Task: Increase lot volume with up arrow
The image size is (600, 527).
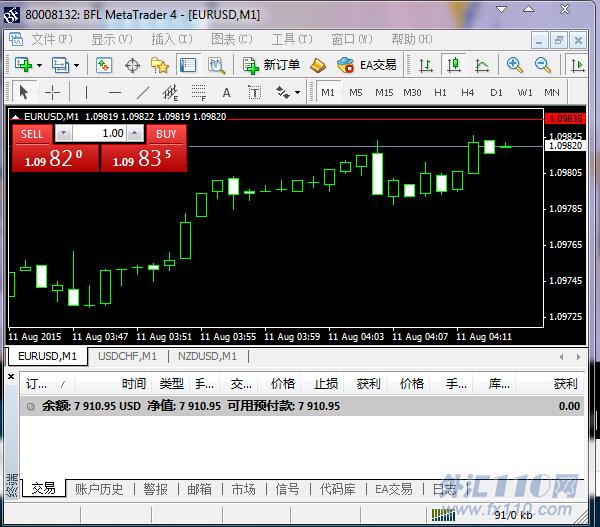Action: tap(134, 133)
